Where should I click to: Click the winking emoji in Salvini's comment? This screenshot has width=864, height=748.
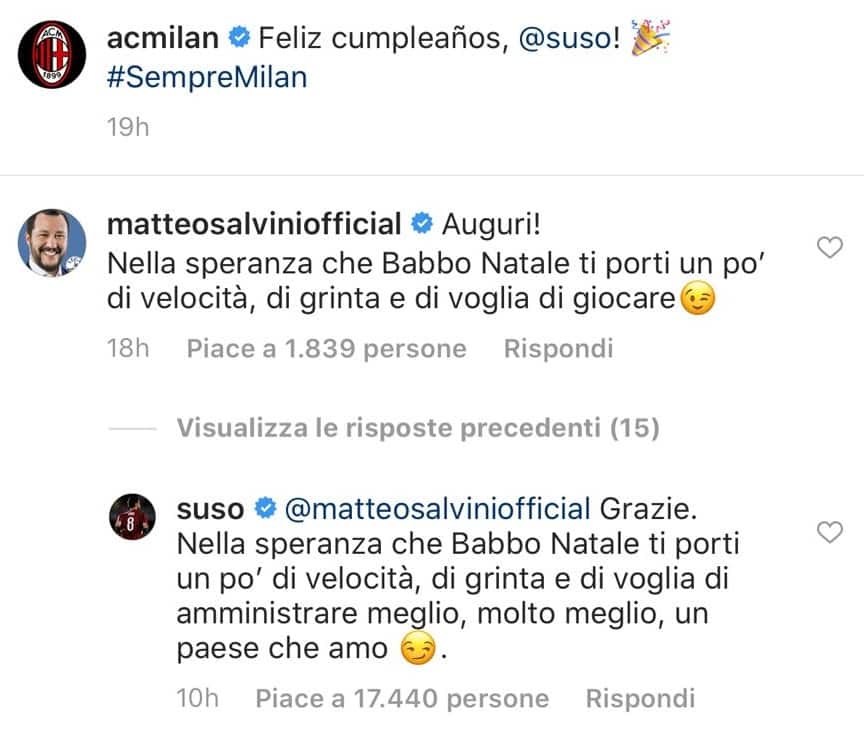pyautogui.click(x=700, y=298)
